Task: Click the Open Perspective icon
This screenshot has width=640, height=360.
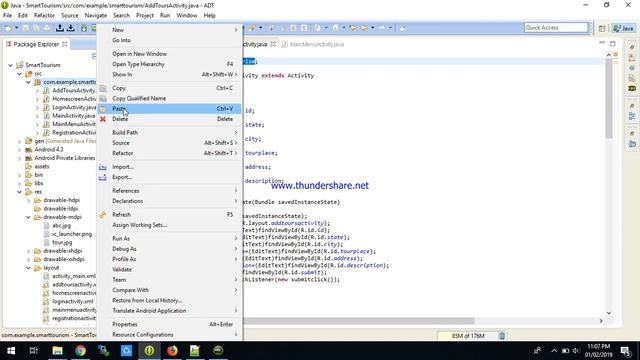Action: 602,28
